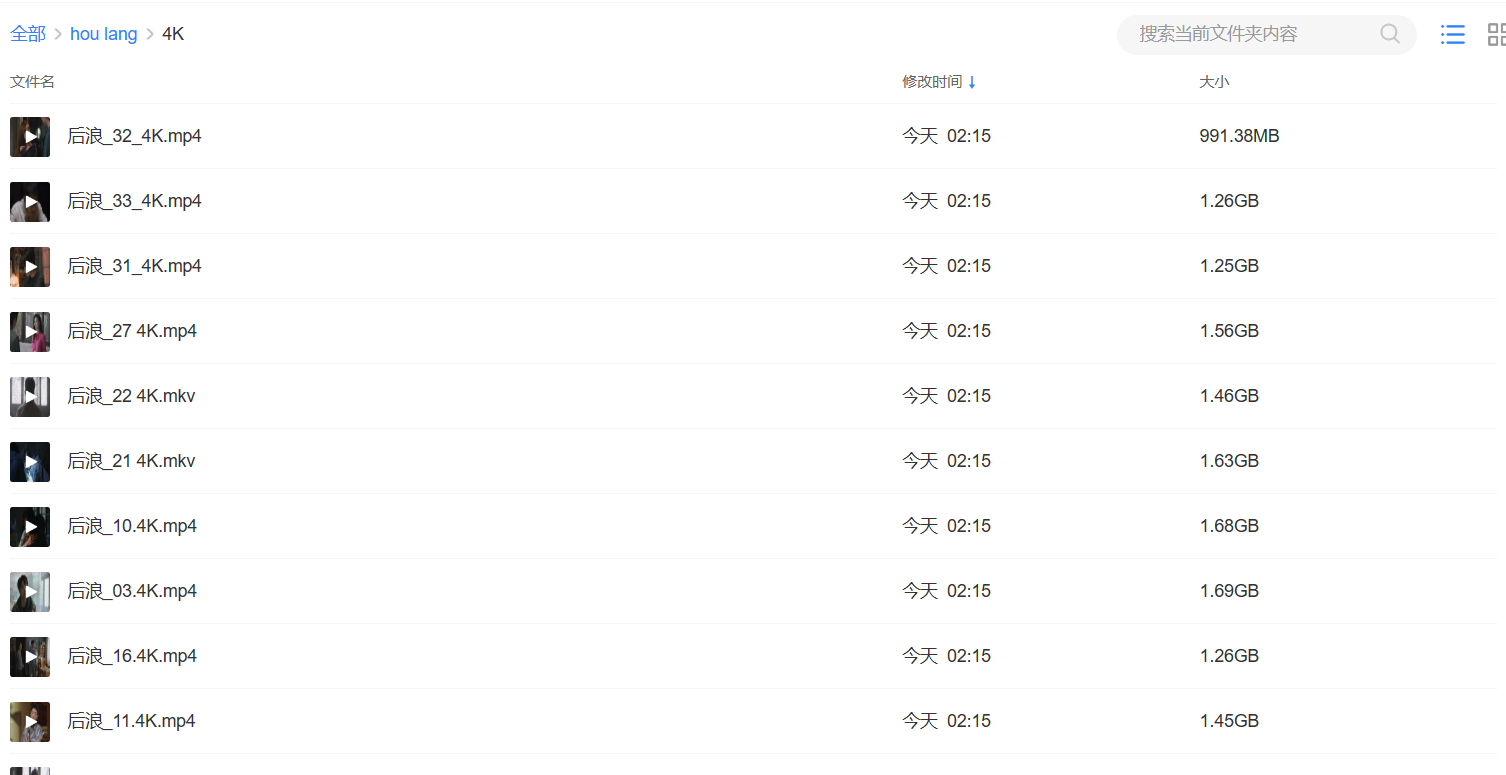Sort by 文件名 column header
This screenshot has width=1506, height=775.
[32, 82]
